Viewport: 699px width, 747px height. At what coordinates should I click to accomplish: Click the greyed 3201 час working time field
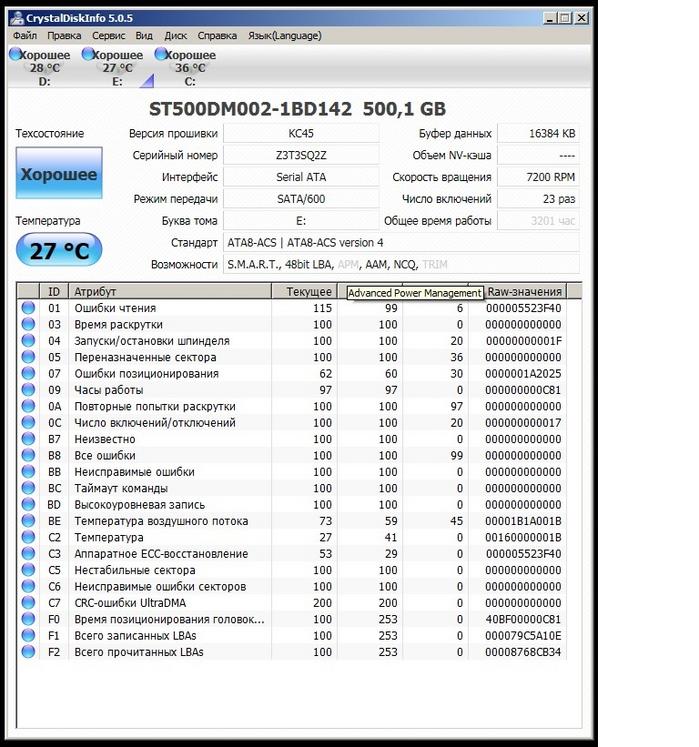pos(538,221)
